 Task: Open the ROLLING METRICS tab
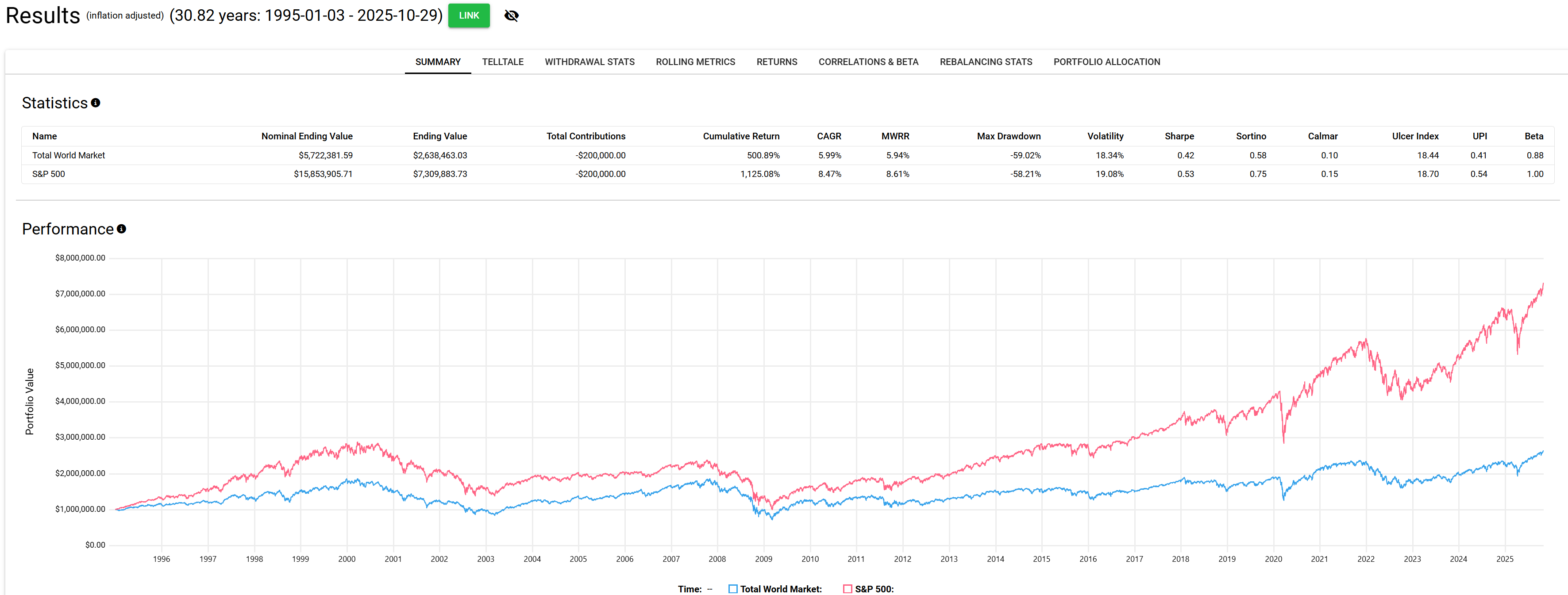coord(695,62)
